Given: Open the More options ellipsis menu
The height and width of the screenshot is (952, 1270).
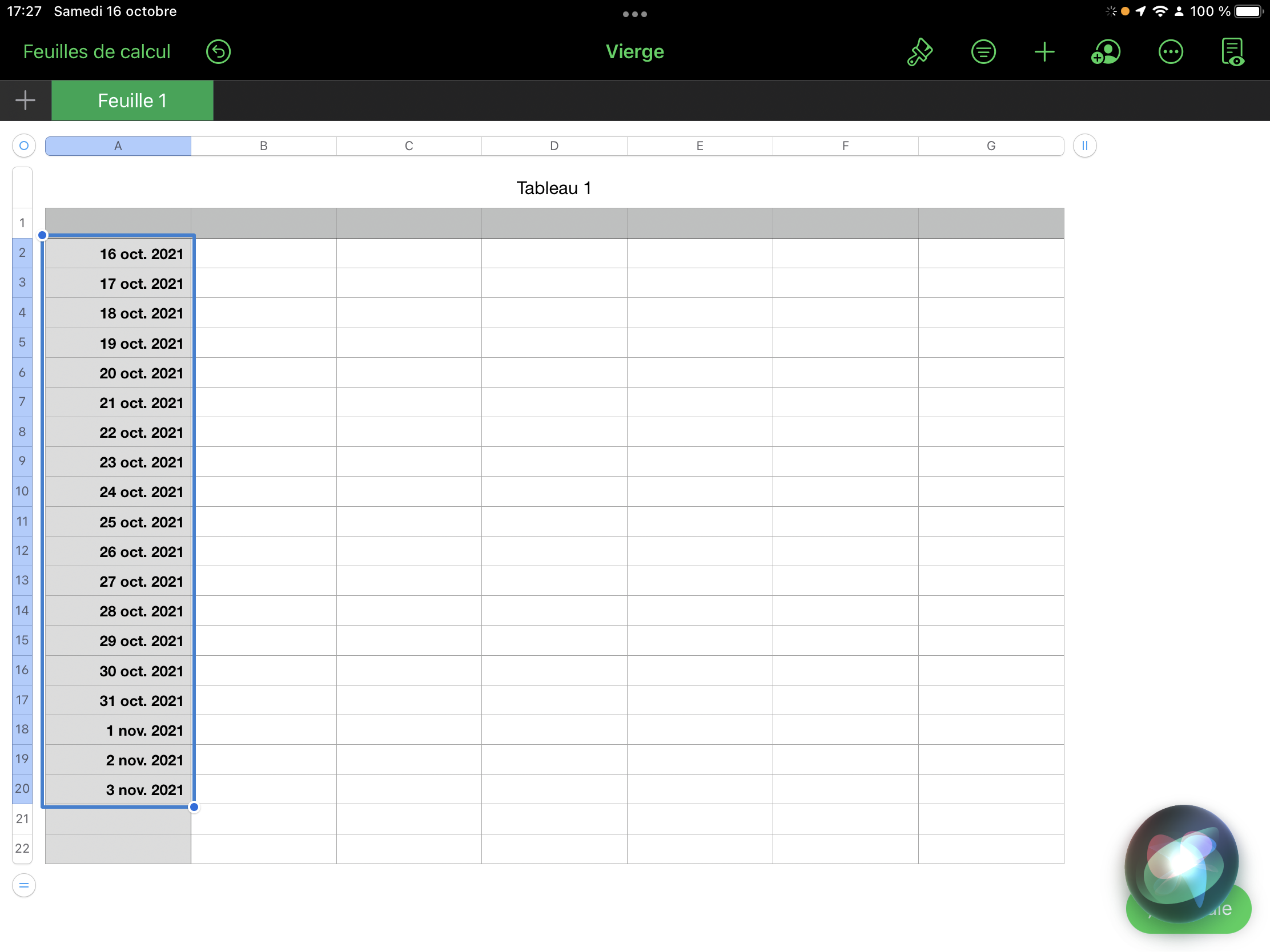Looking at the screenshot, I should (1170, 52).
